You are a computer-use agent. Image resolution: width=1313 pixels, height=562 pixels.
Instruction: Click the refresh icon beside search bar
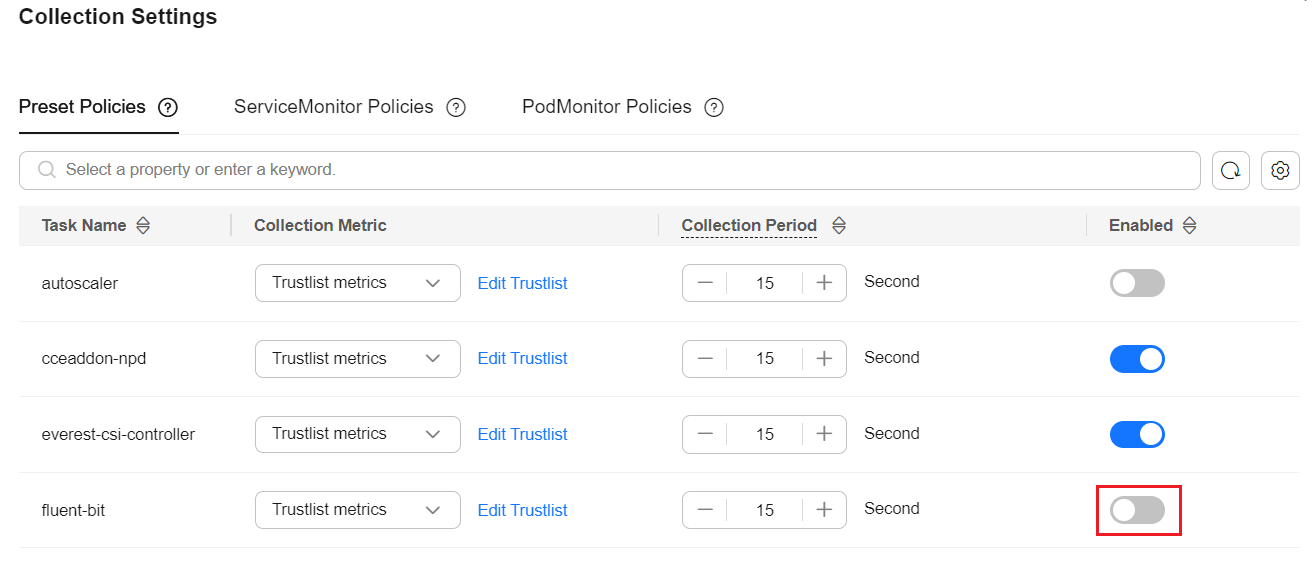[x=1230, y=171]
